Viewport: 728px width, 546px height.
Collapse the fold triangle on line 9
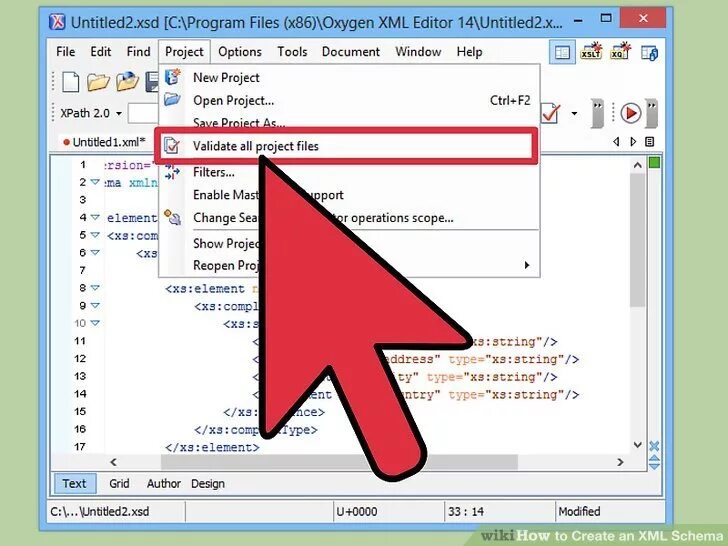pos(95,306)
